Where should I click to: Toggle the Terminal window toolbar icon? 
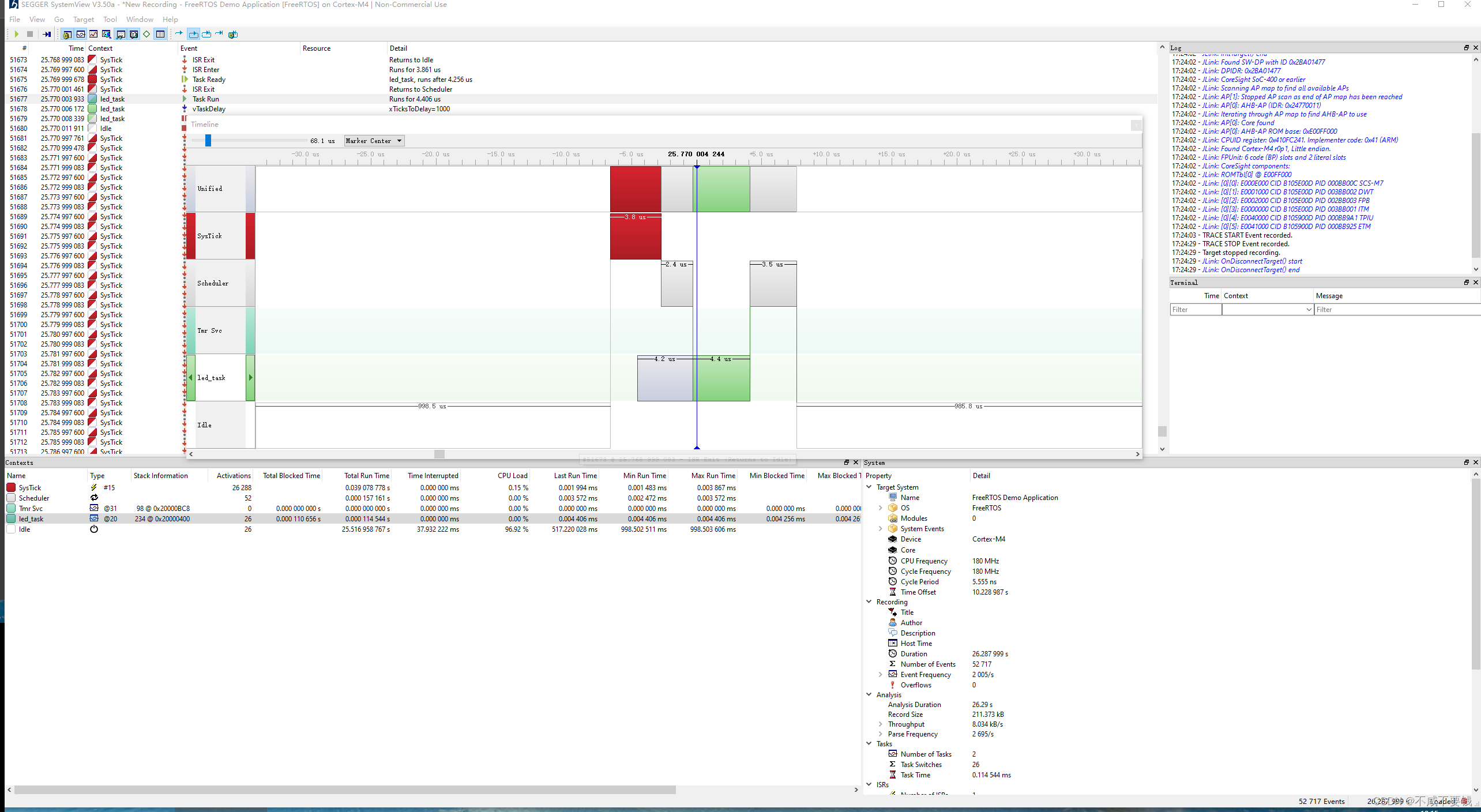point(121,35)
